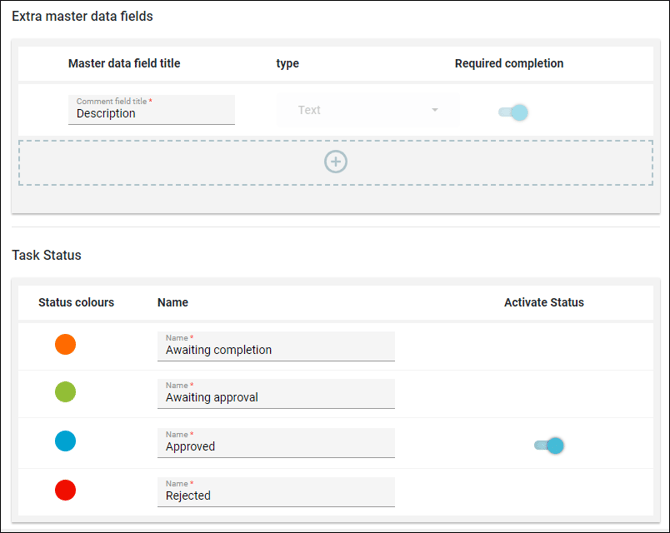Click the Extra master data fields heading
670x533 pixels.
tap(82, 17)
